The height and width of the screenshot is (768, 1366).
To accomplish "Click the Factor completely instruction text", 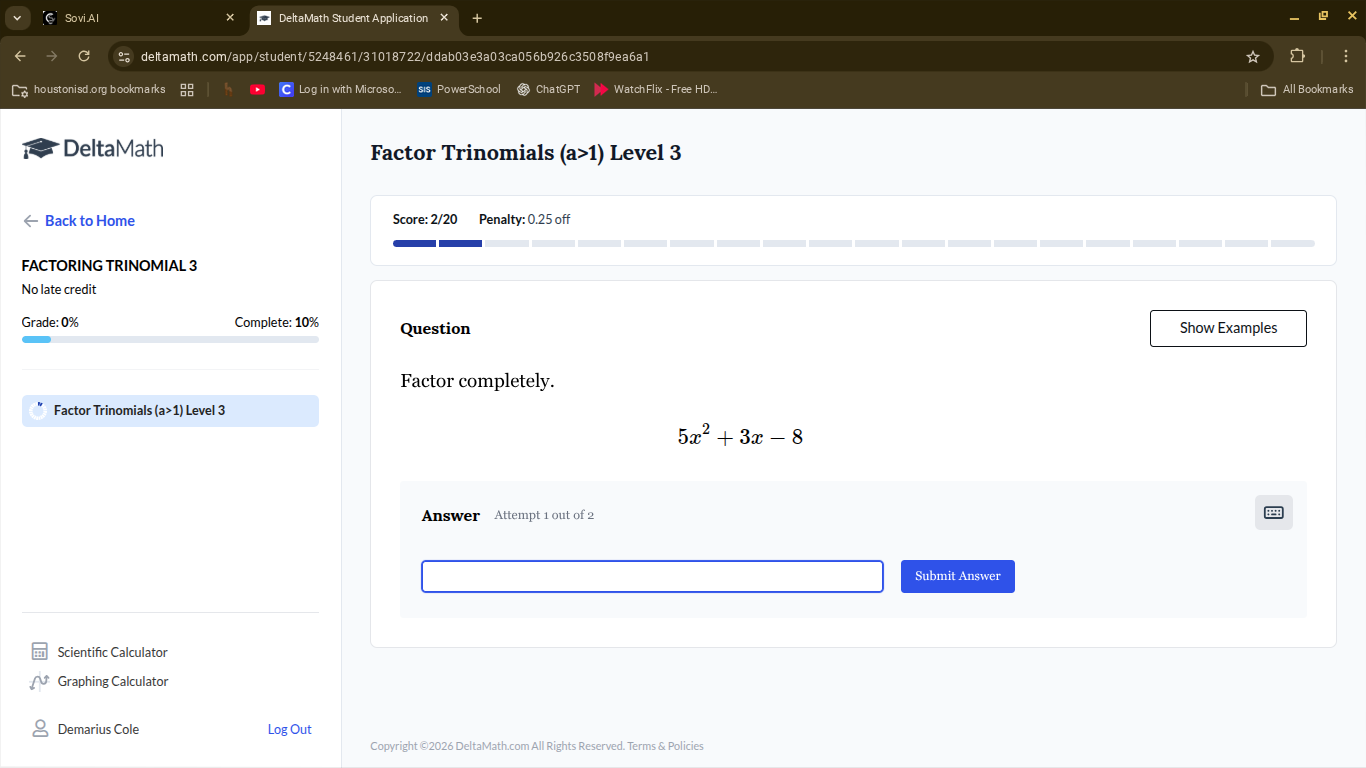I will [477, 381].
